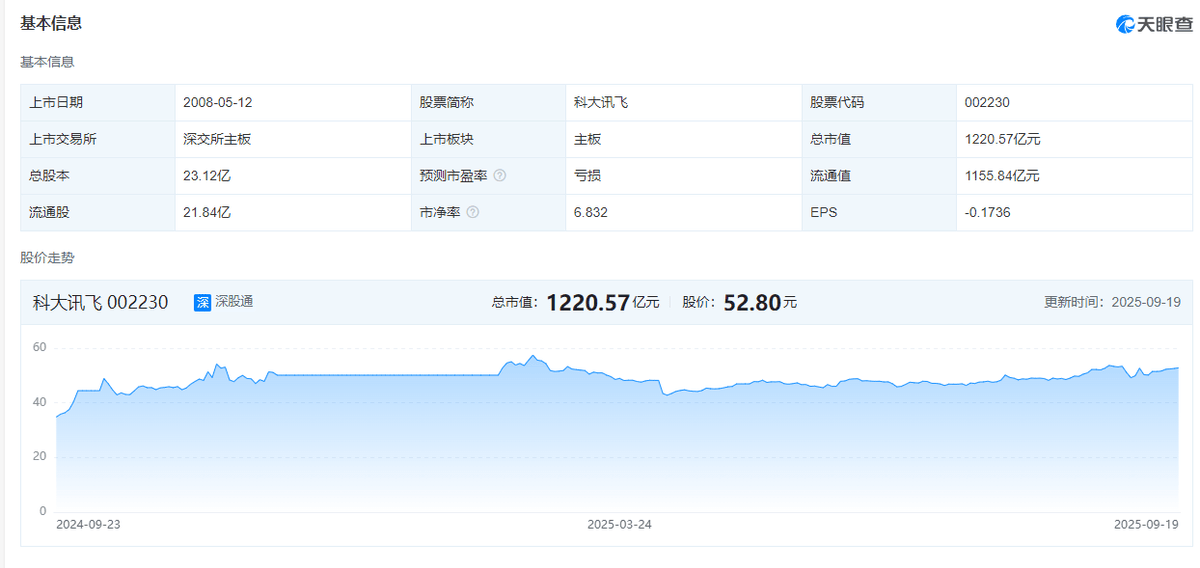Click the 2024-09-23 x-axis date
This screenshot has width=1200, height=568.
88,524
